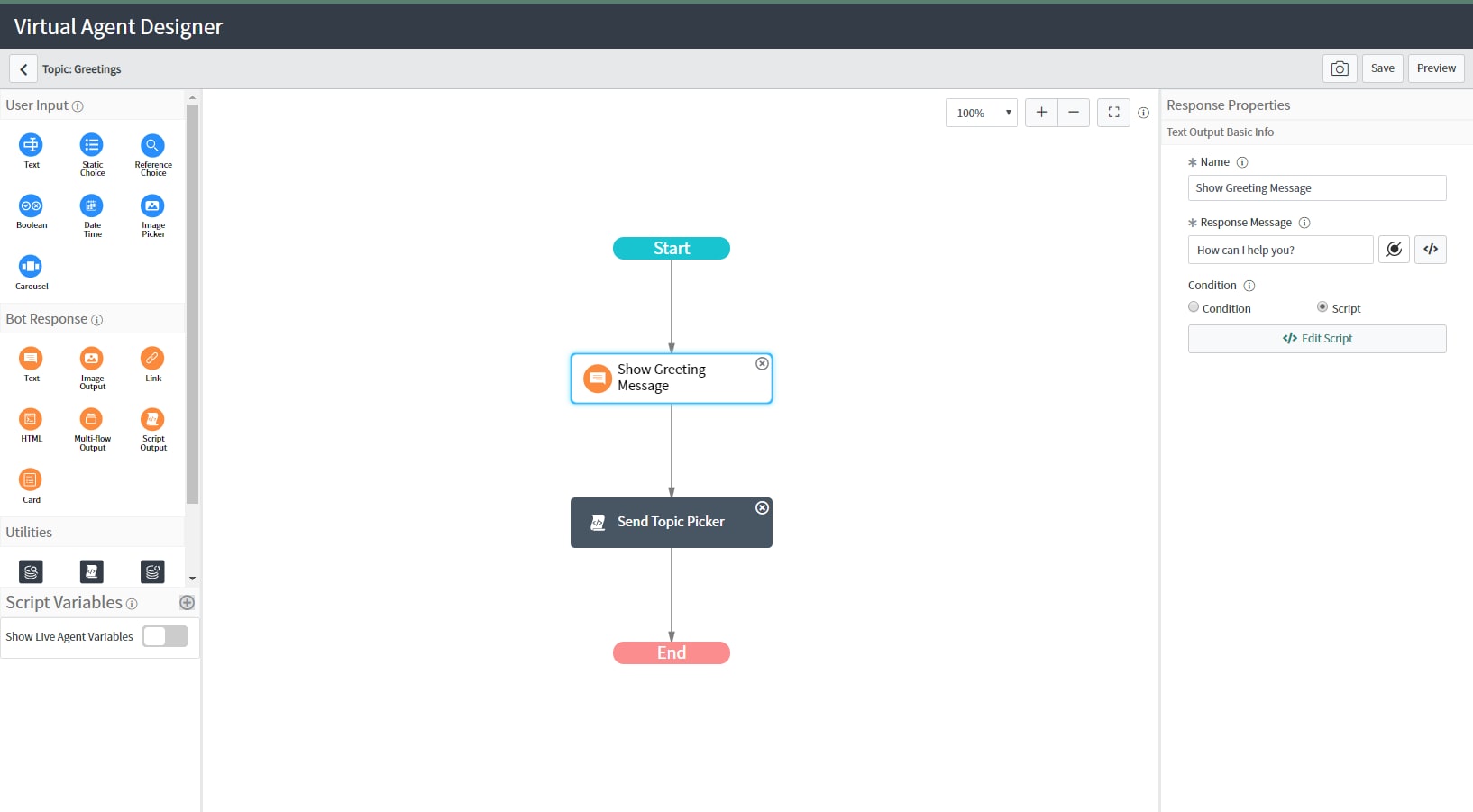Go back from Topic: Greetings
Image resolution: width=1473 pixels, height=812 pixels.
pyautogui.click(x=23, y=69)
